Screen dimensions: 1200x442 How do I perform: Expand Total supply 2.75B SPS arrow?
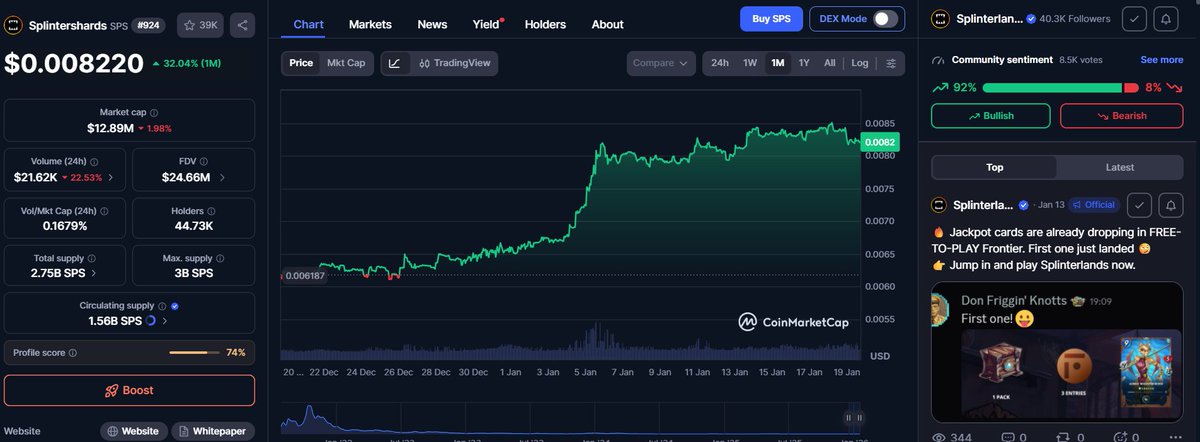pyautogui.click(x=94, y=273)
